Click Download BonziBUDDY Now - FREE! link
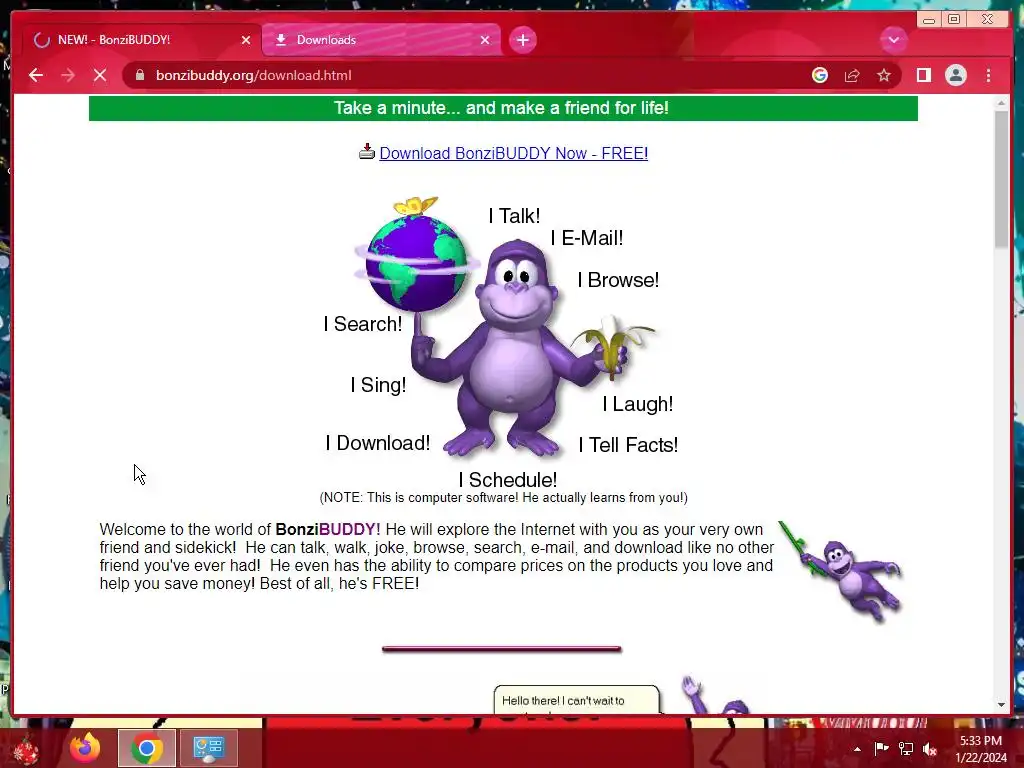 [513, 153]
